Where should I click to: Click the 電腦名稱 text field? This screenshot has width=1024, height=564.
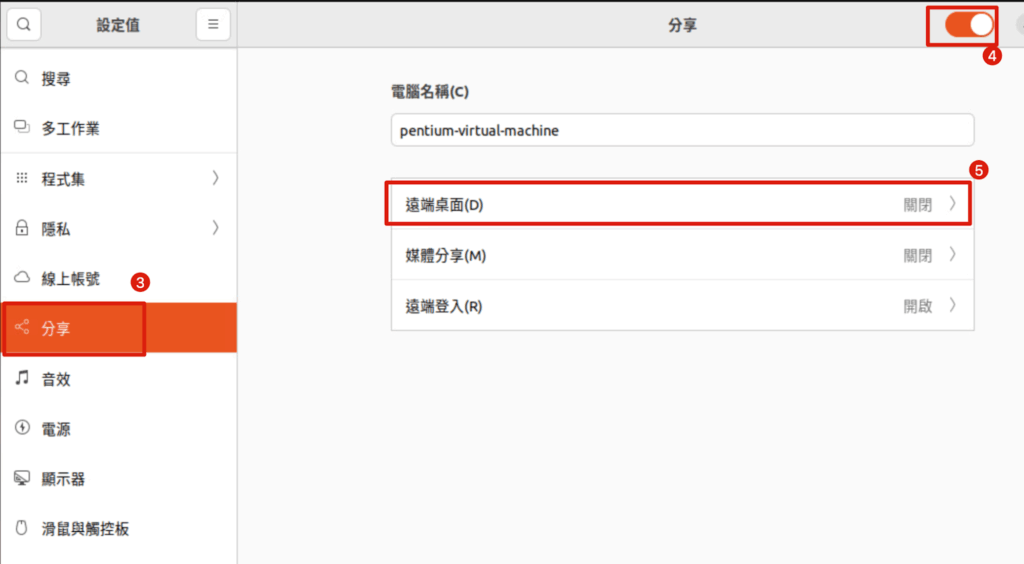coord(681,131)
